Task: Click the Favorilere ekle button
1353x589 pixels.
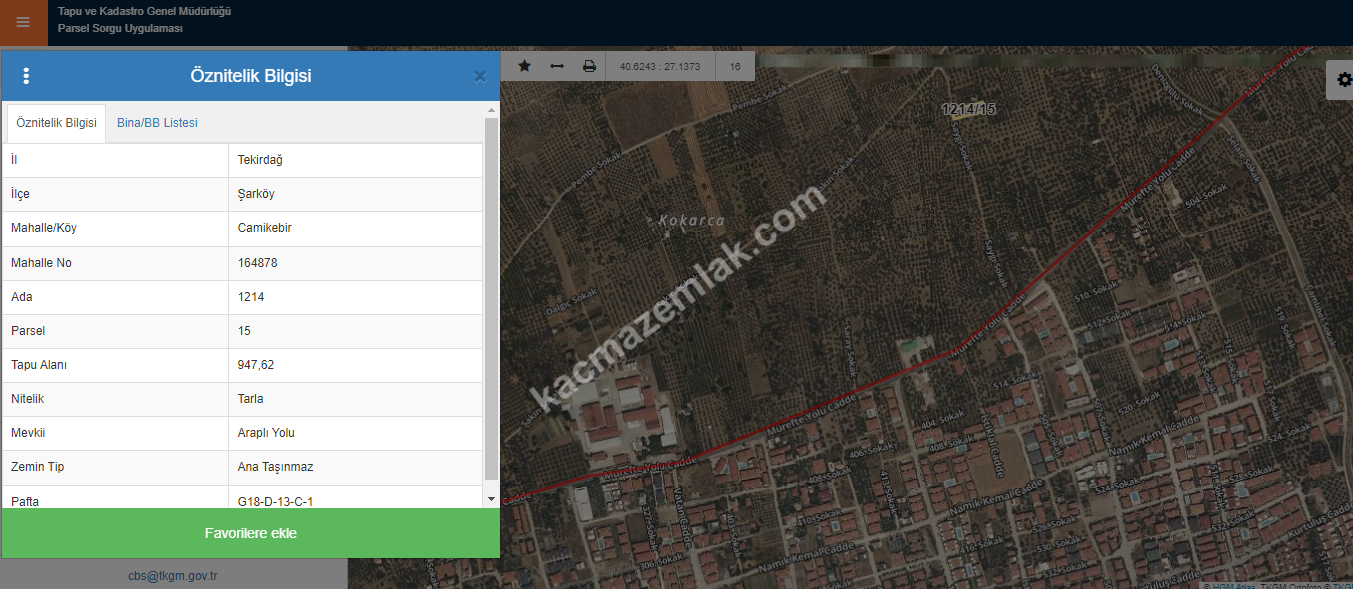Action: (x=250, y=533)
